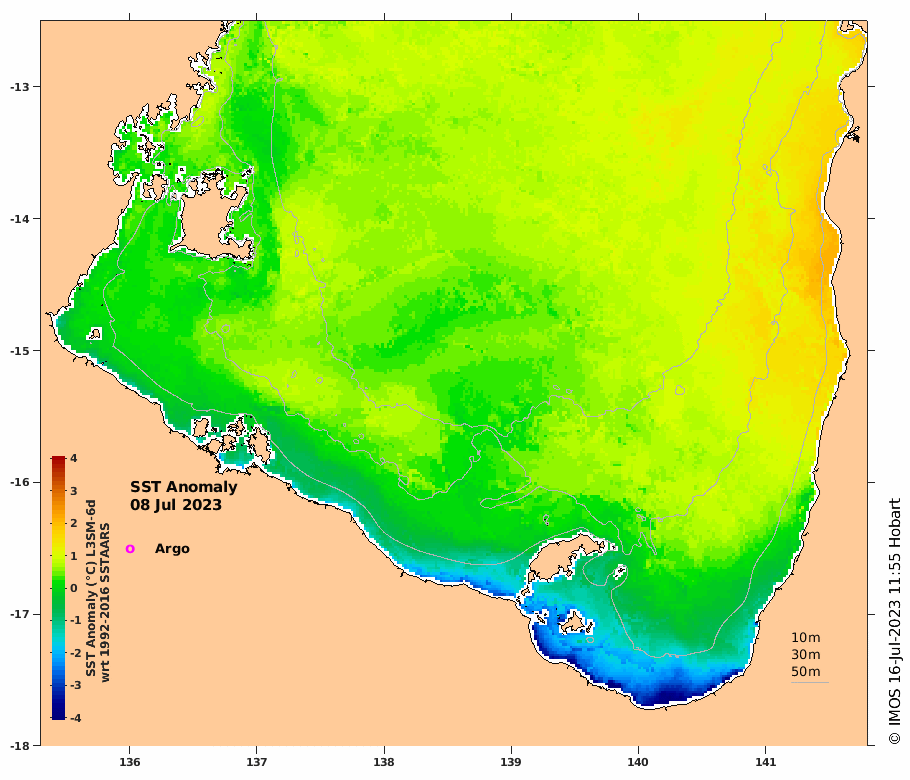Click the "SST Anomaly" title text
The width and height of the screenshot is (910, 780).
coord(183,487)
